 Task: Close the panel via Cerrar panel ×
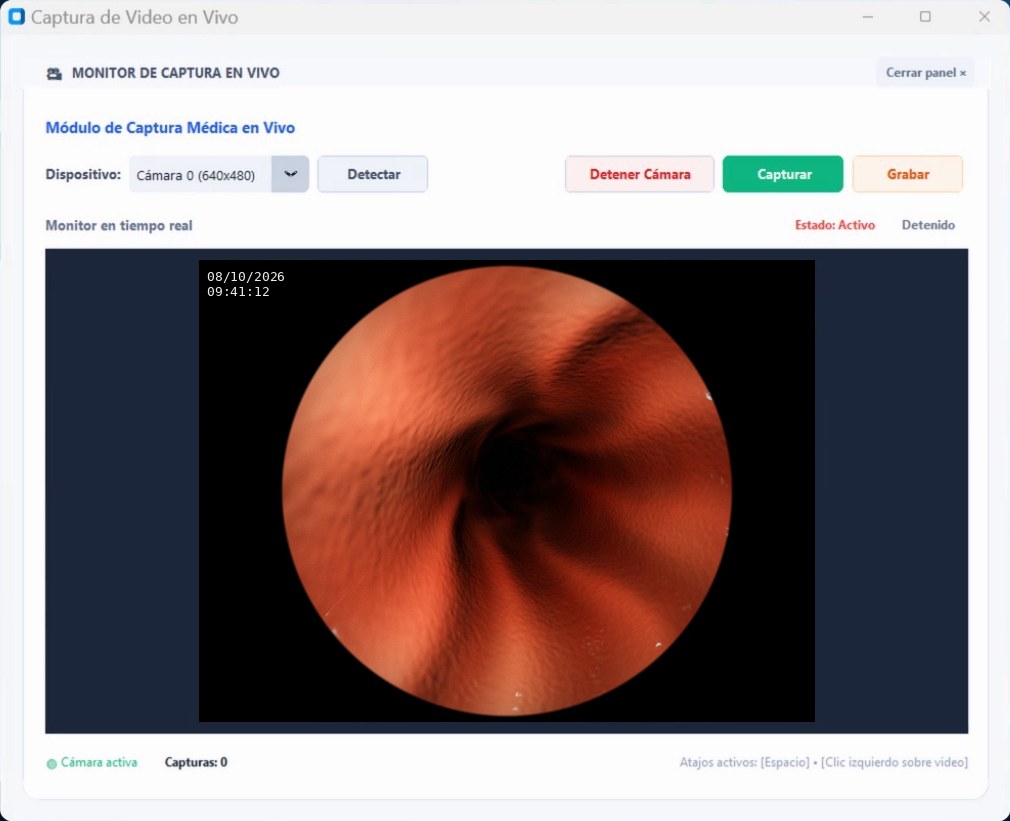pyautogui.click(x=925, y=72)
